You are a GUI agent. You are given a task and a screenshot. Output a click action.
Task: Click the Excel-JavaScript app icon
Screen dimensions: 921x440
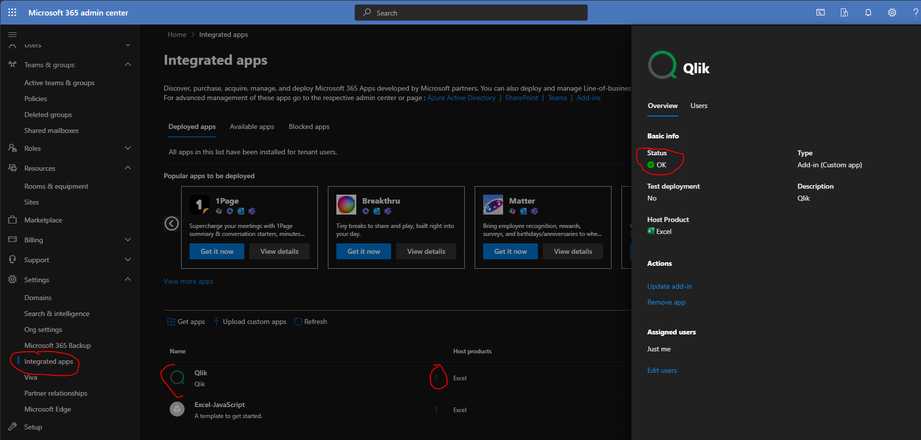click(x=177, y=409)
